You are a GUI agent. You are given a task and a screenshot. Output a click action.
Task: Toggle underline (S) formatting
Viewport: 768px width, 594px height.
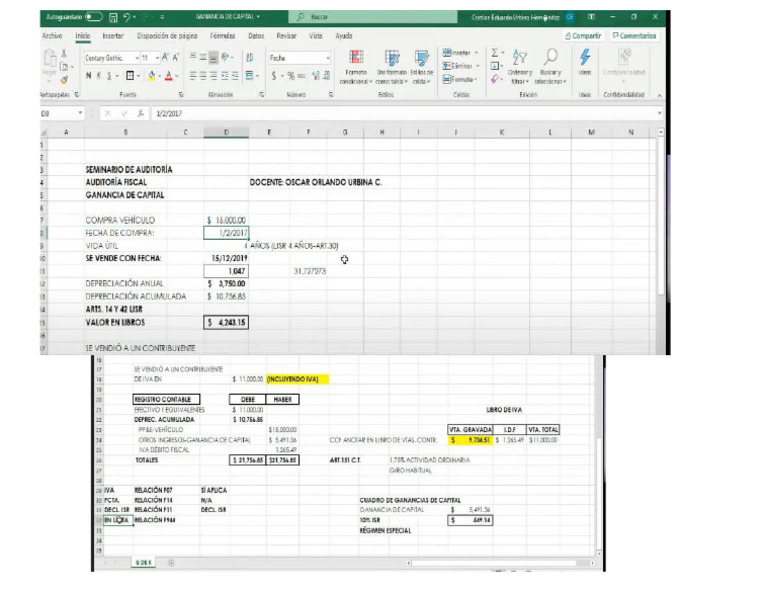pos(109,75)
